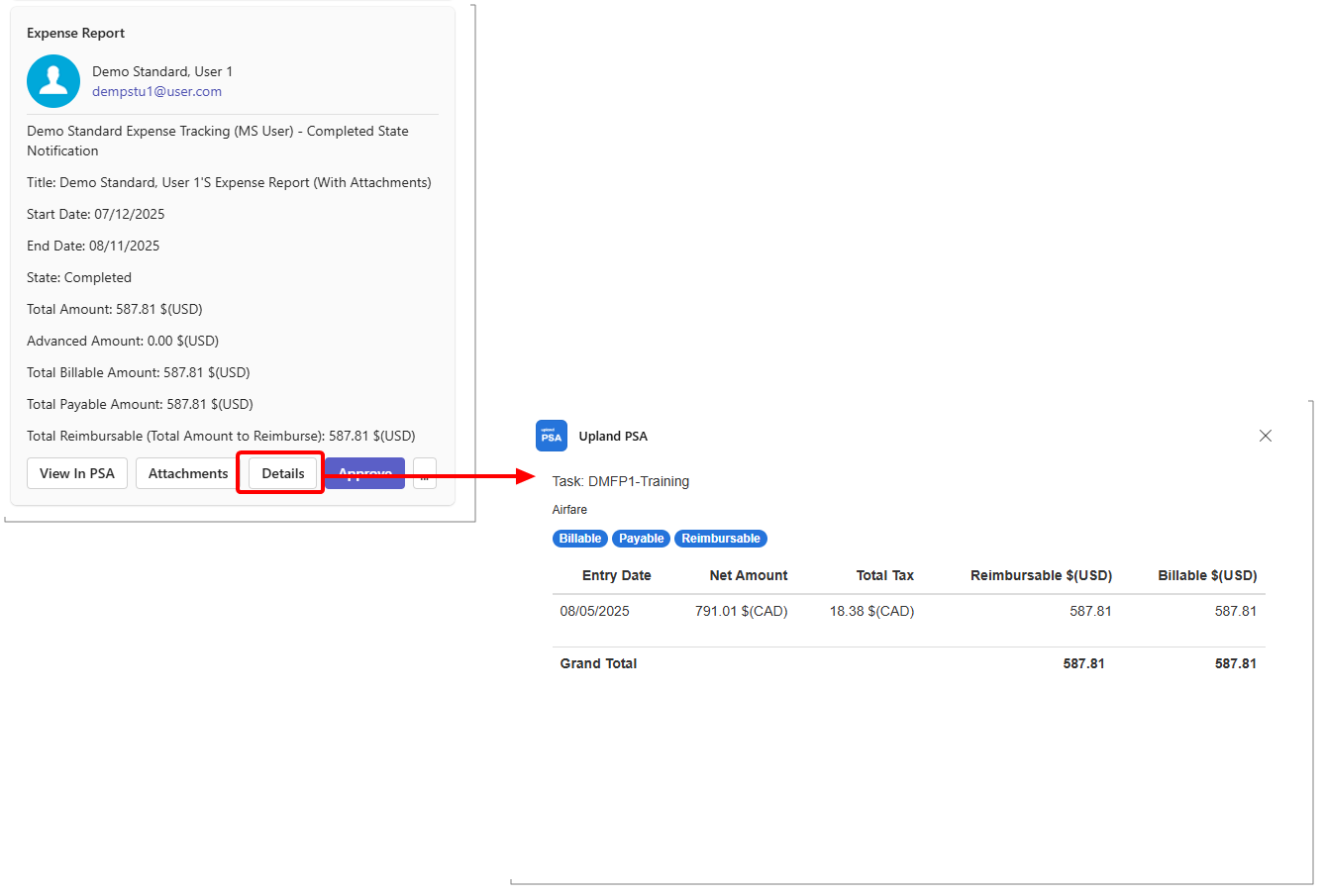Click the Upland PSA app logo icon
The image size is (1325, 896).
(551, 436)
